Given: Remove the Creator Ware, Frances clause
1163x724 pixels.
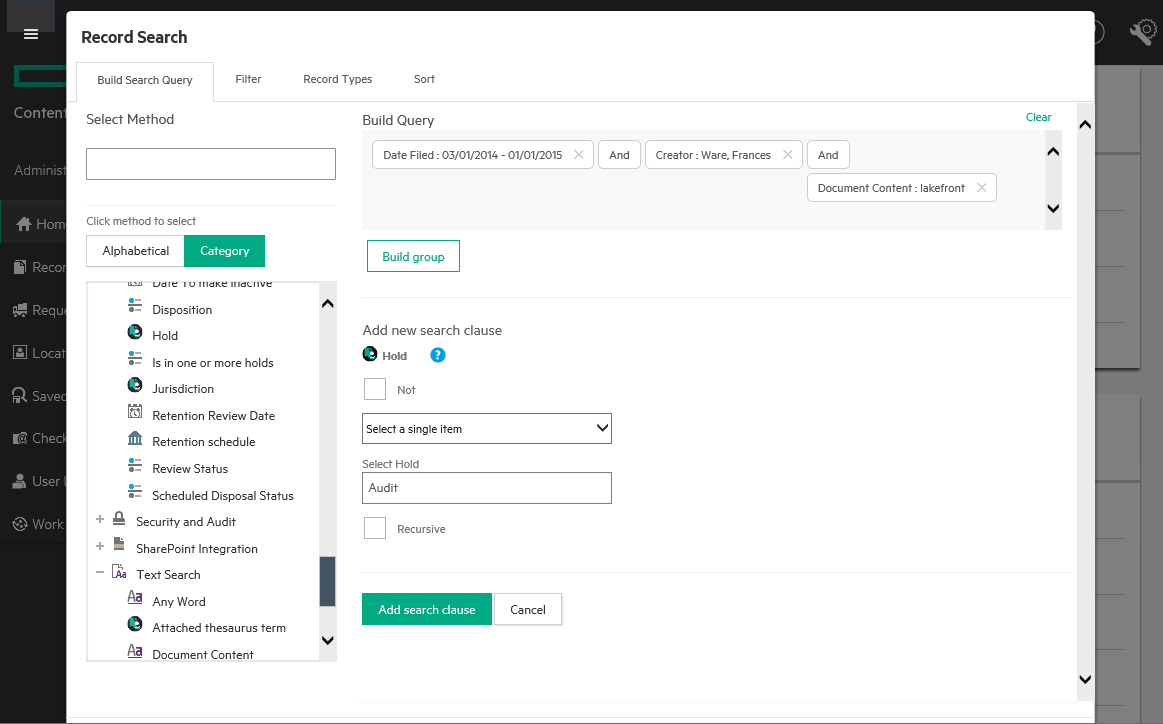Looking at the screenshot, I should (x=787, y=155).
